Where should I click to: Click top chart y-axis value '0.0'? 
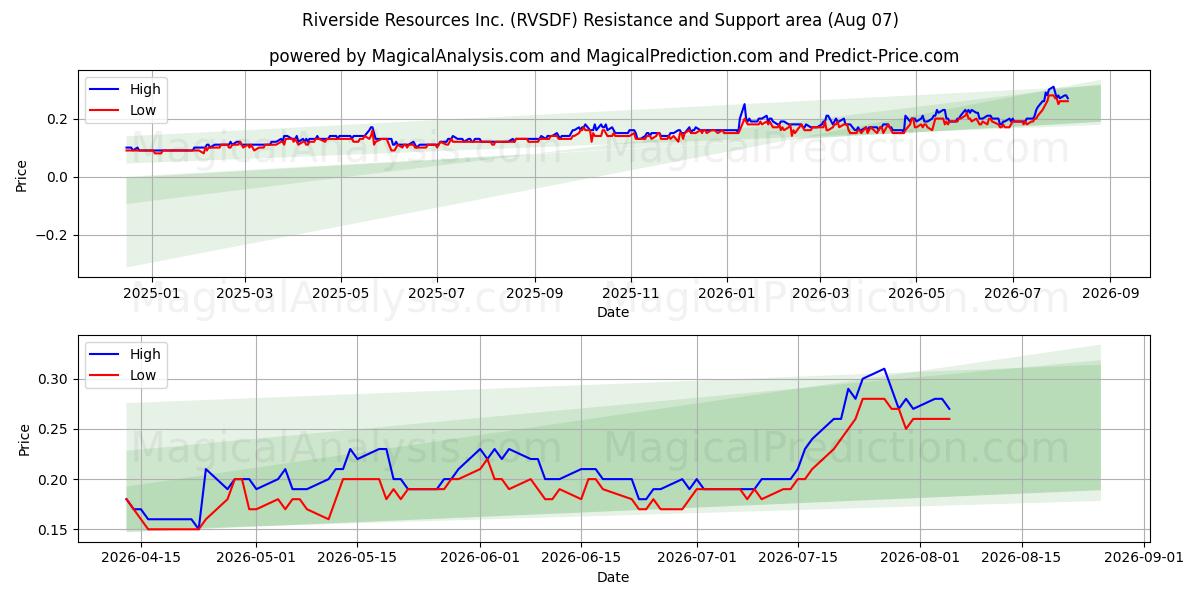coord(59,177)
